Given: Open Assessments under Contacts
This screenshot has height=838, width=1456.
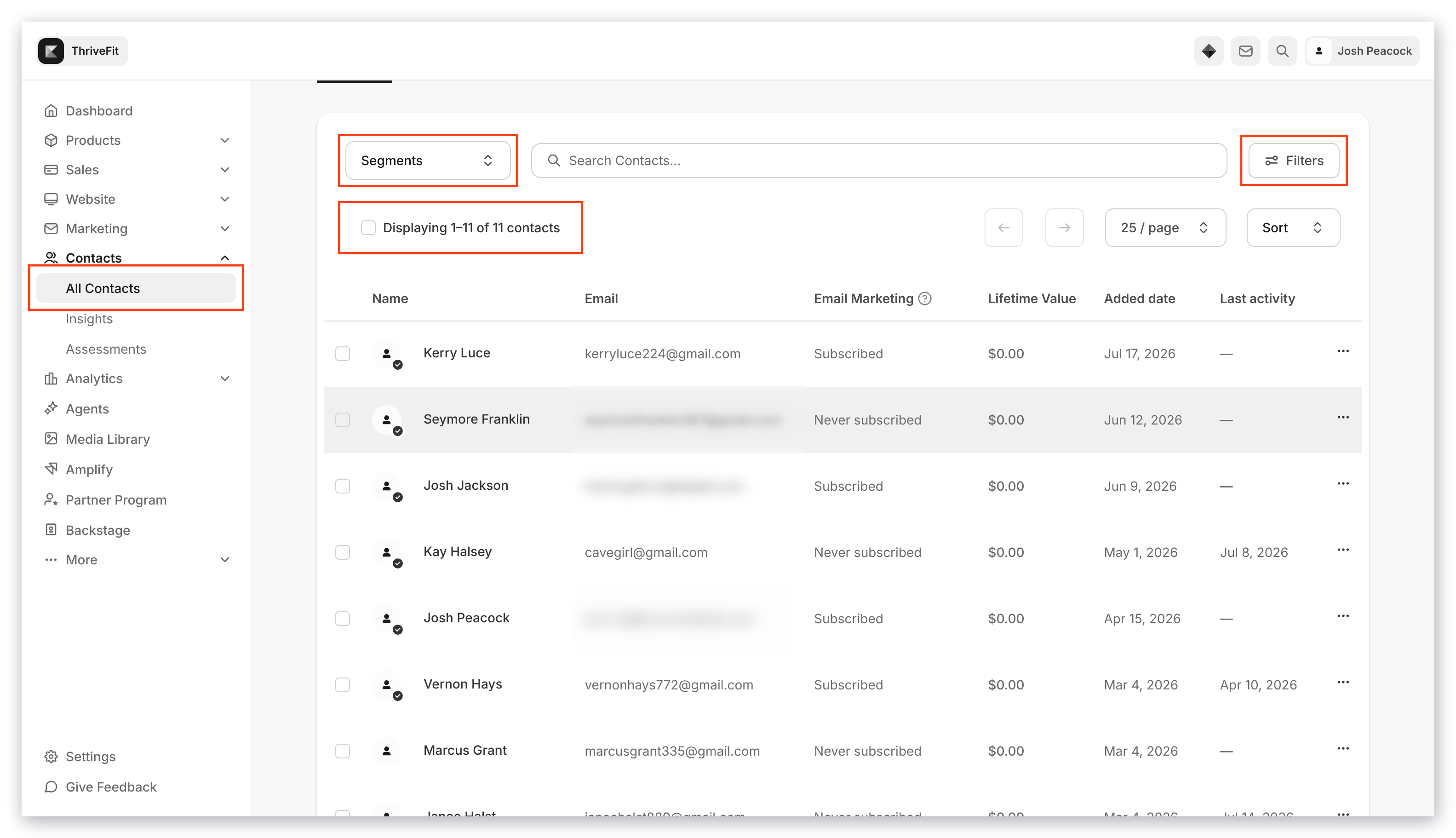Looking at the screenshot, I should pos(106,349).
